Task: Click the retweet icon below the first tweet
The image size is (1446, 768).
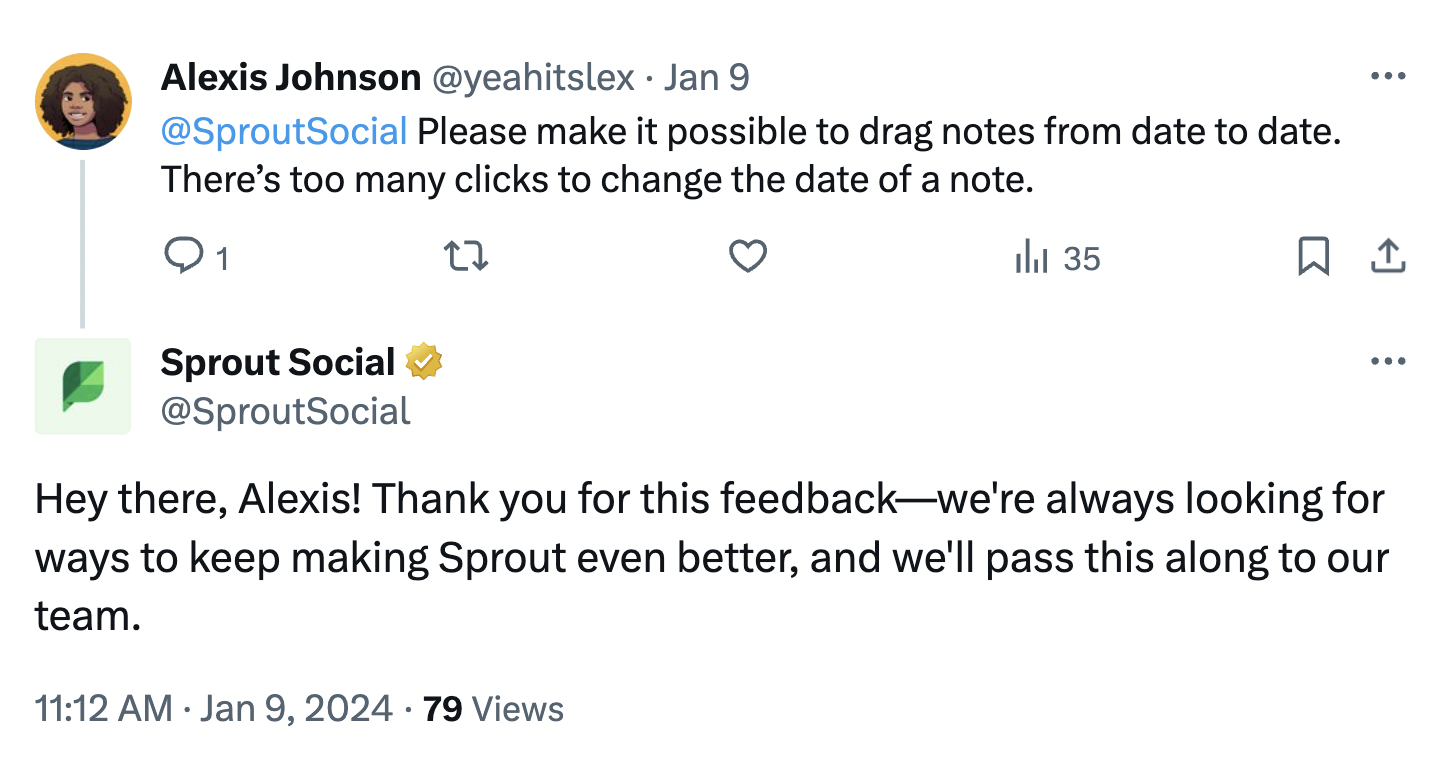Action: [x=465, y=257]
